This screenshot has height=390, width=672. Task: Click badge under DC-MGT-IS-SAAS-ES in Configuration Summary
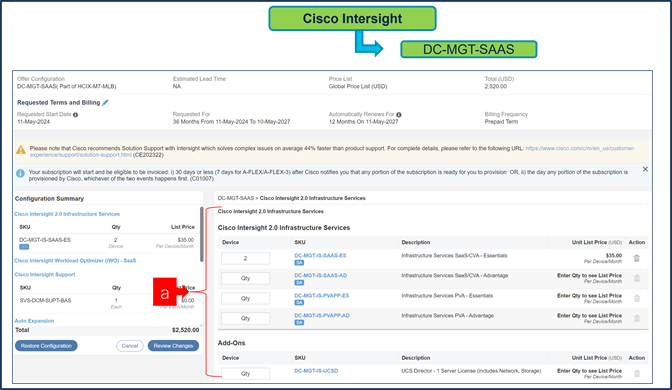click(24, 247)
